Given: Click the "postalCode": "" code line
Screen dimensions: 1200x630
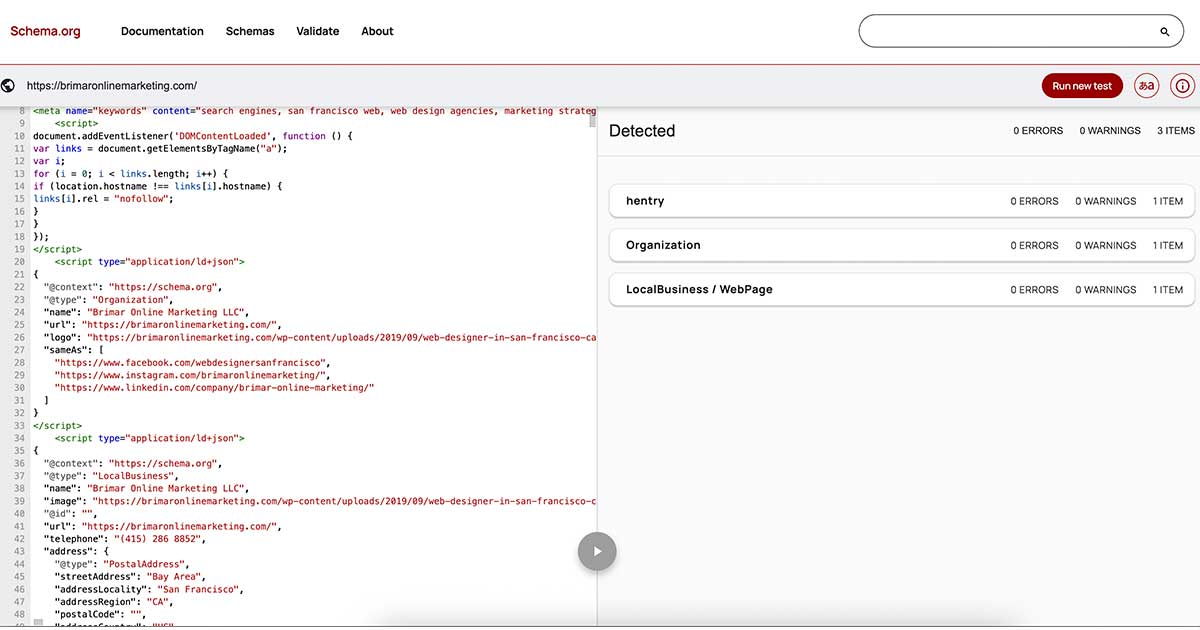Looking at the screenshot, I should tap(100, 615).
